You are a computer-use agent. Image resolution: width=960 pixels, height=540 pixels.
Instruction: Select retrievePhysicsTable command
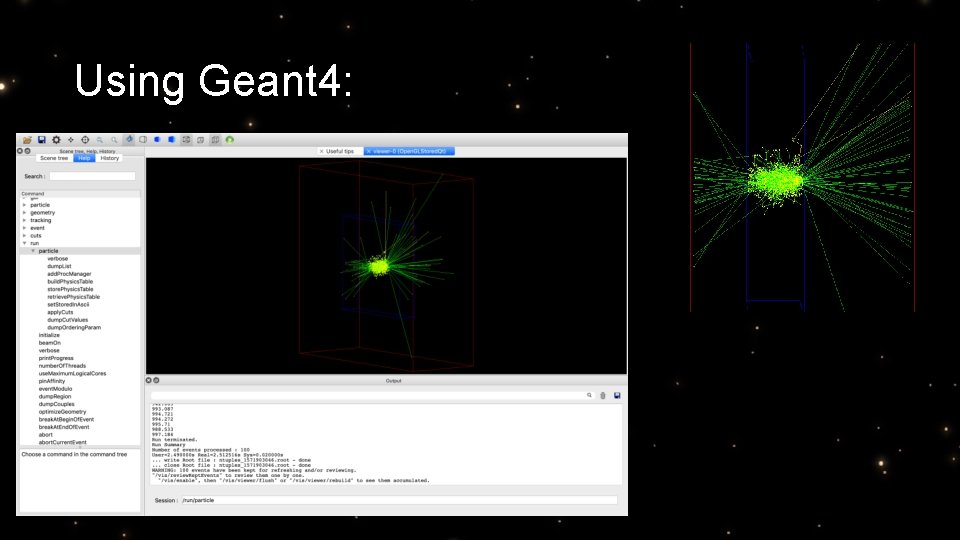(x=73, y=297)
